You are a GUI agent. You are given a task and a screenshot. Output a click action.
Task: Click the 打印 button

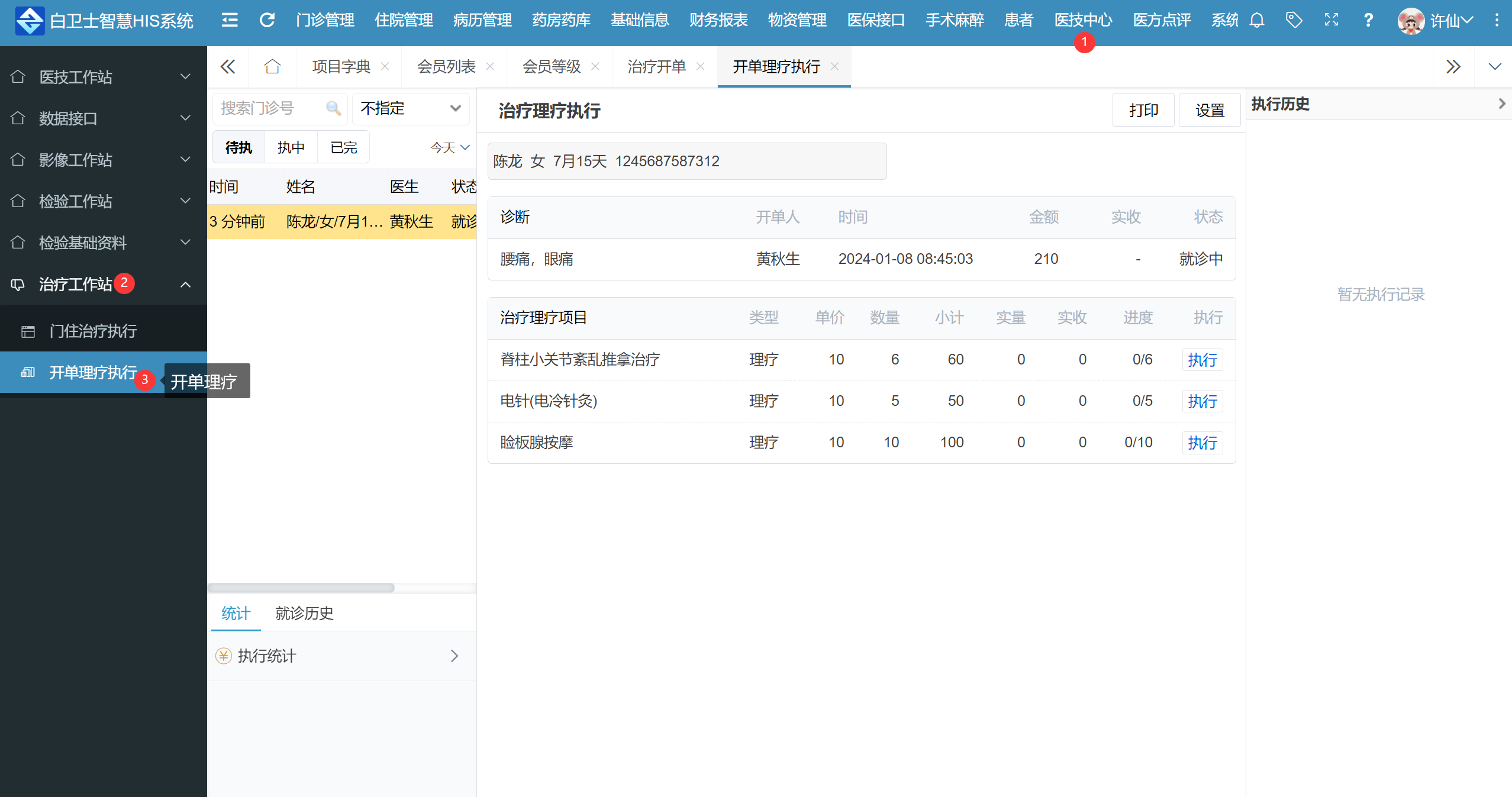coord(1143,110)
